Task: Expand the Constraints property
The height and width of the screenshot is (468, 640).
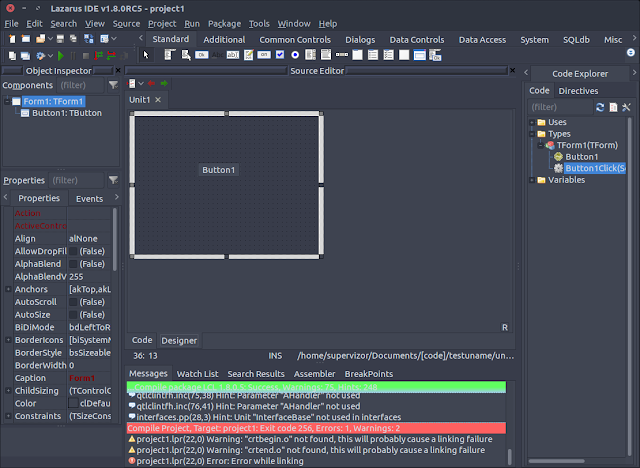Action: [x=8, y=416]
